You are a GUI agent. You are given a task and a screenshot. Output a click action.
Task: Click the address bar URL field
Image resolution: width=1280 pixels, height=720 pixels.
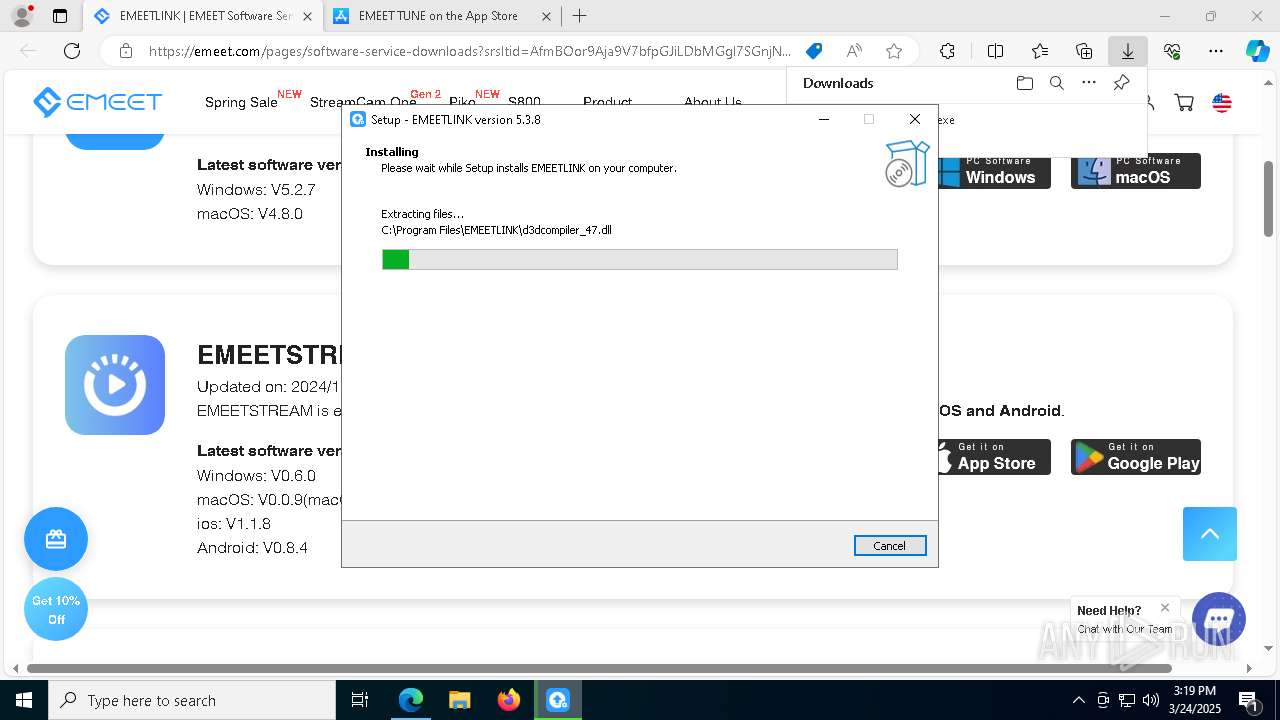[x=470, y=51]
